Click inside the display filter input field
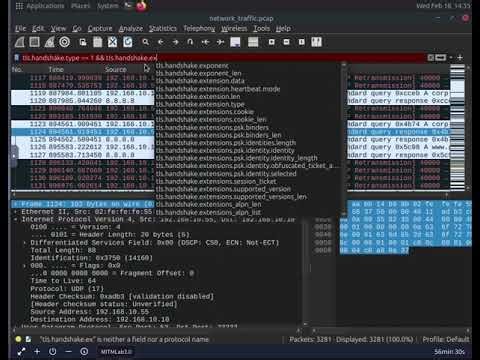The height and width of the screenshot is (360, 480). point(223,58)
